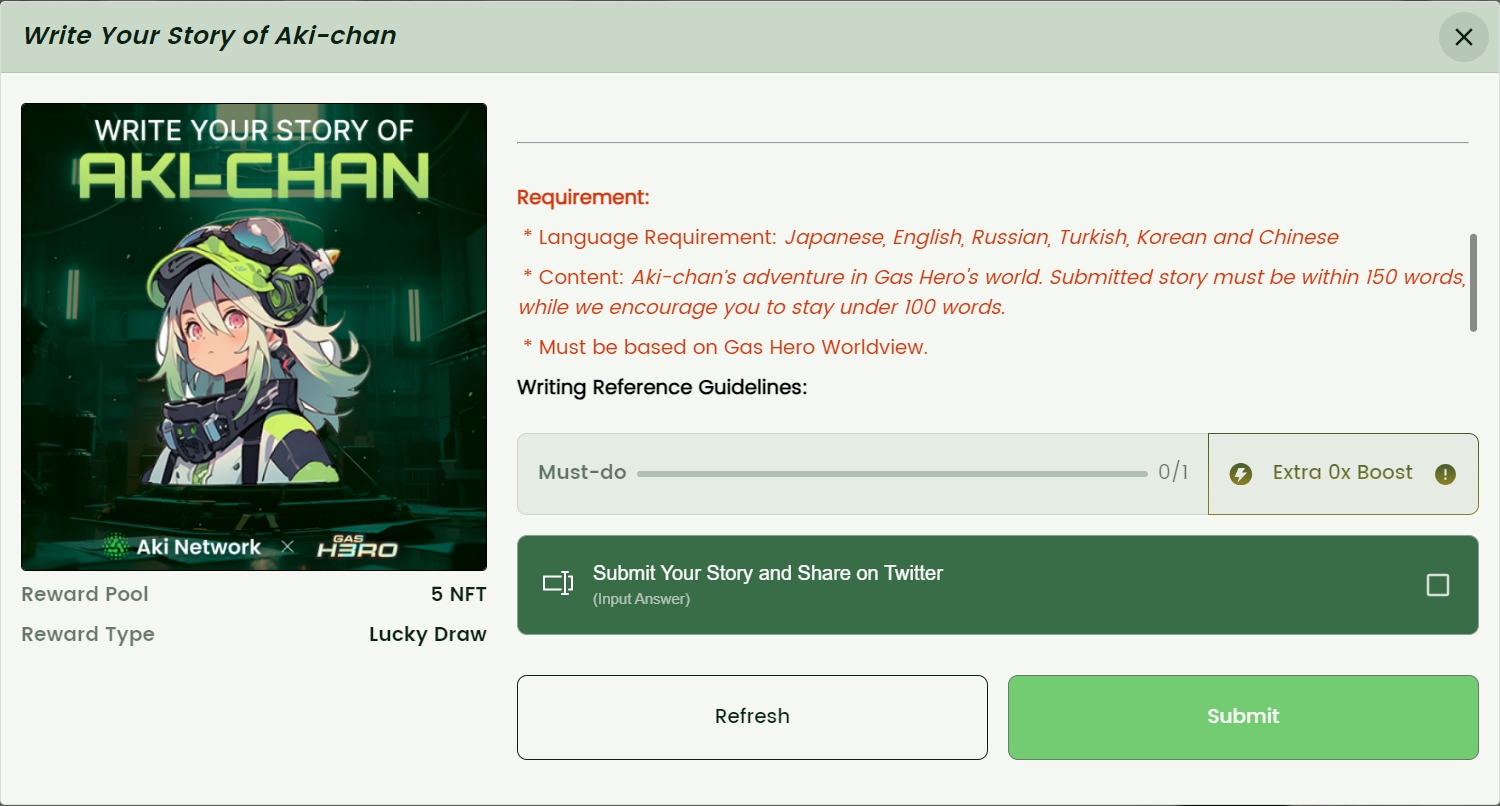Click the Writing Reference Guidelines heading
The image size is (1500, 806).
click(662, 387)
